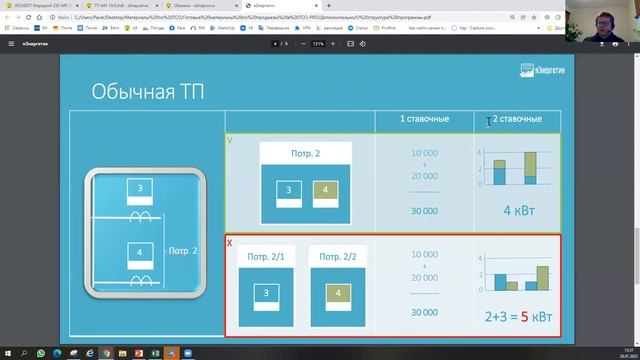Open the PDF viewer sidebar menu
The height and width of the screenshot is (360, 640).
(x=11, y=44)
